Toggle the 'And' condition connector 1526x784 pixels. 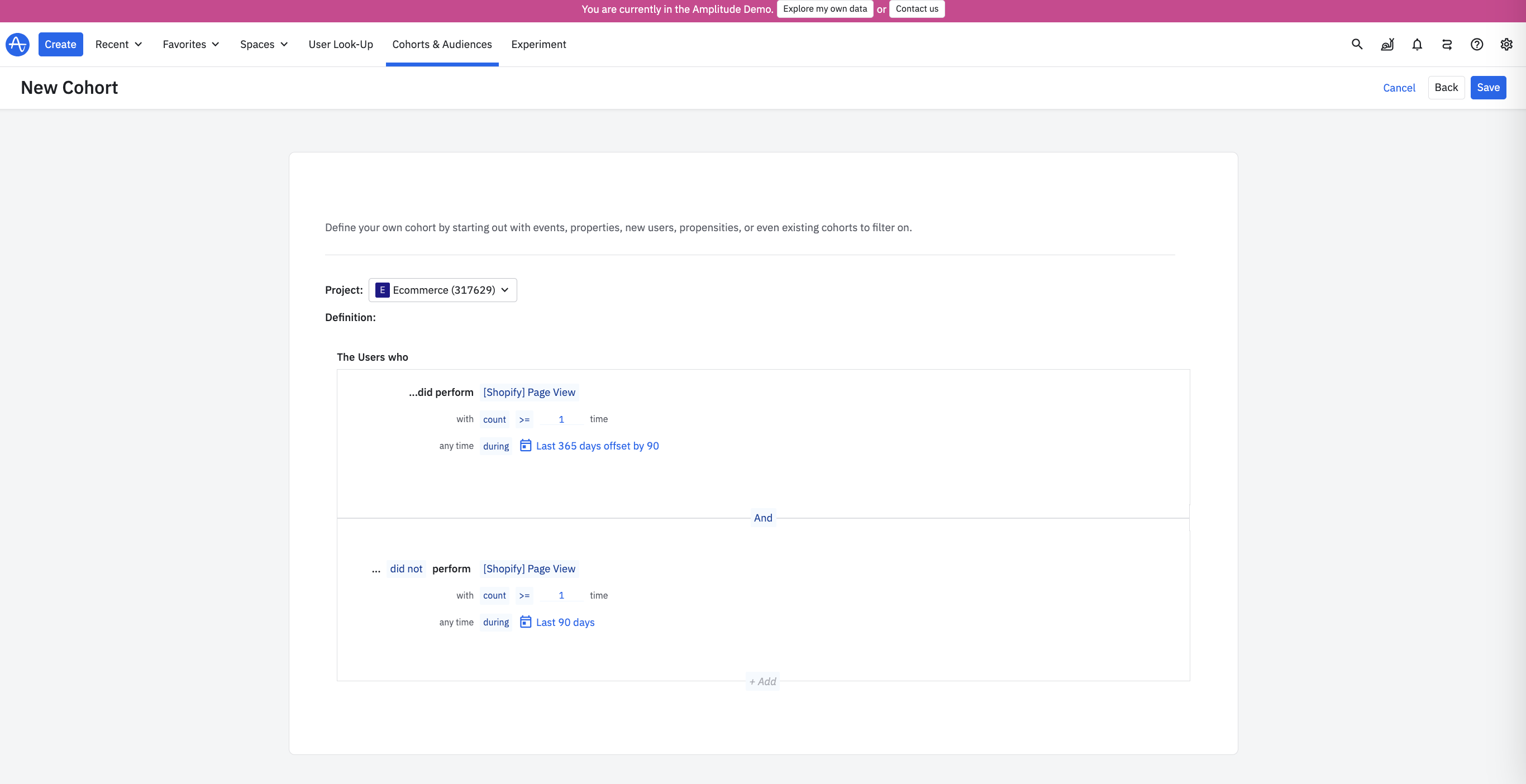(x=763, y=518)
